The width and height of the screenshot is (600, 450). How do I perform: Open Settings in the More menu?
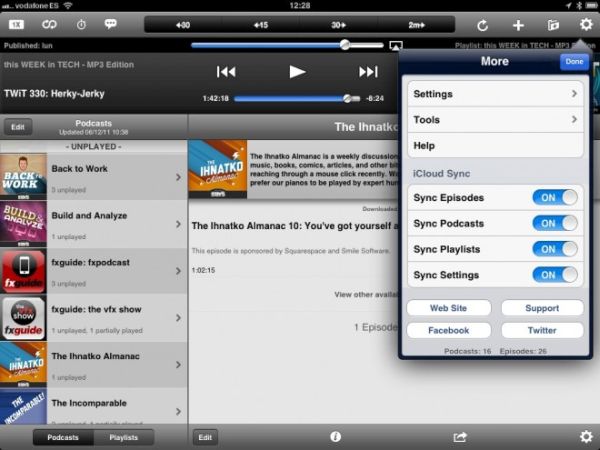[496, 94]
